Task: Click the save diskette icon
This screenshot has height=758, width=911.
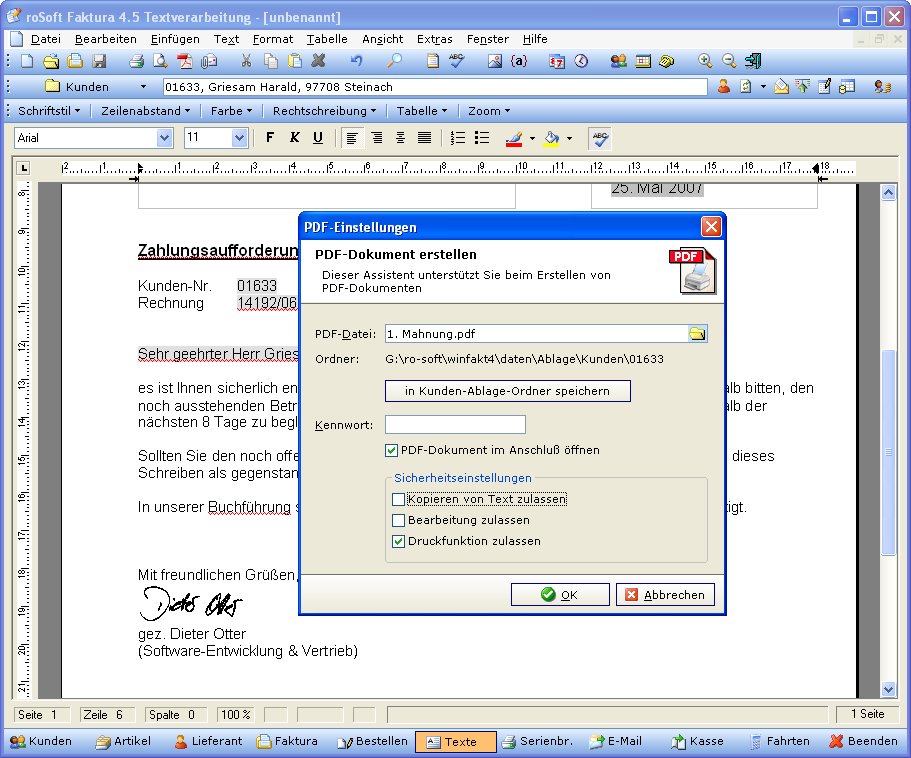Action: coord(99,62)
